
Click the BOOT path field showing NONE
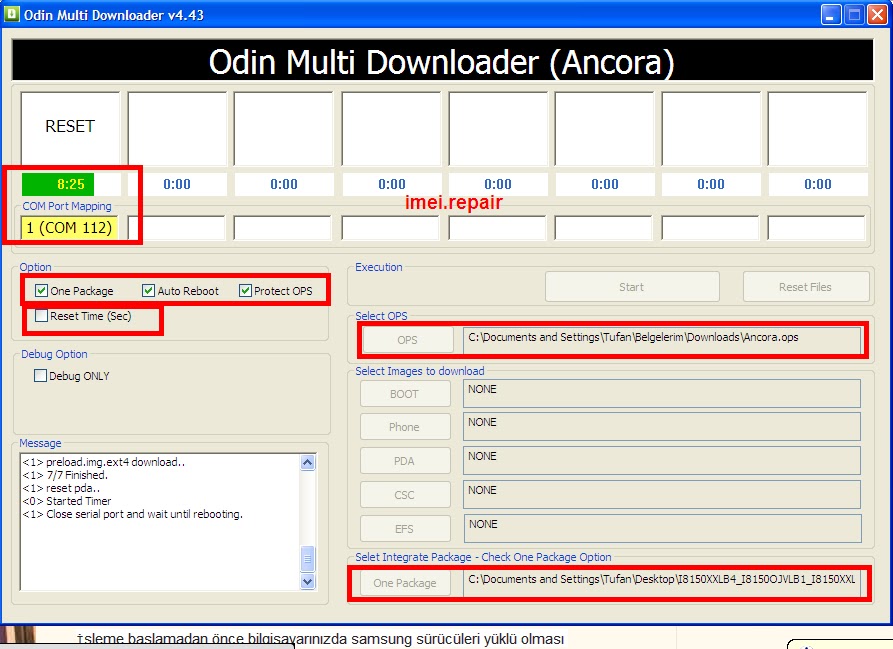pos(662,393)
